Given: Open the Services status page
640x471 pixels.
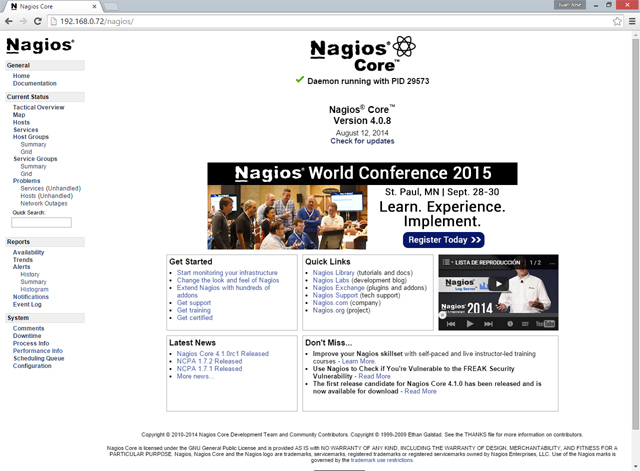Looking at the screenshot, I should pos(25,129).
